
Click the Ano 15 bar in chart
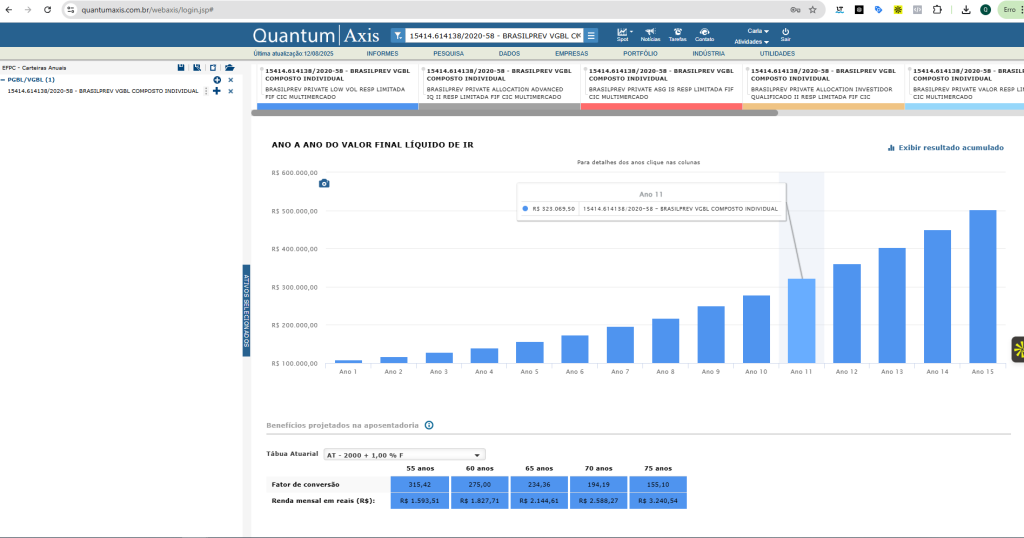click(x=982, y=286)
